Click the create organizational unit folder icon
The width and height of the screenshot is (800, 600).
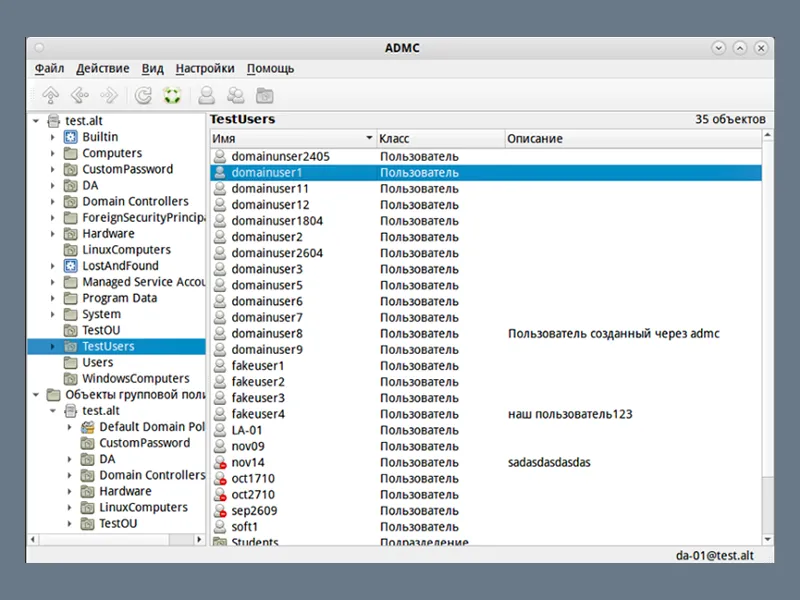[x=265, y=95]
